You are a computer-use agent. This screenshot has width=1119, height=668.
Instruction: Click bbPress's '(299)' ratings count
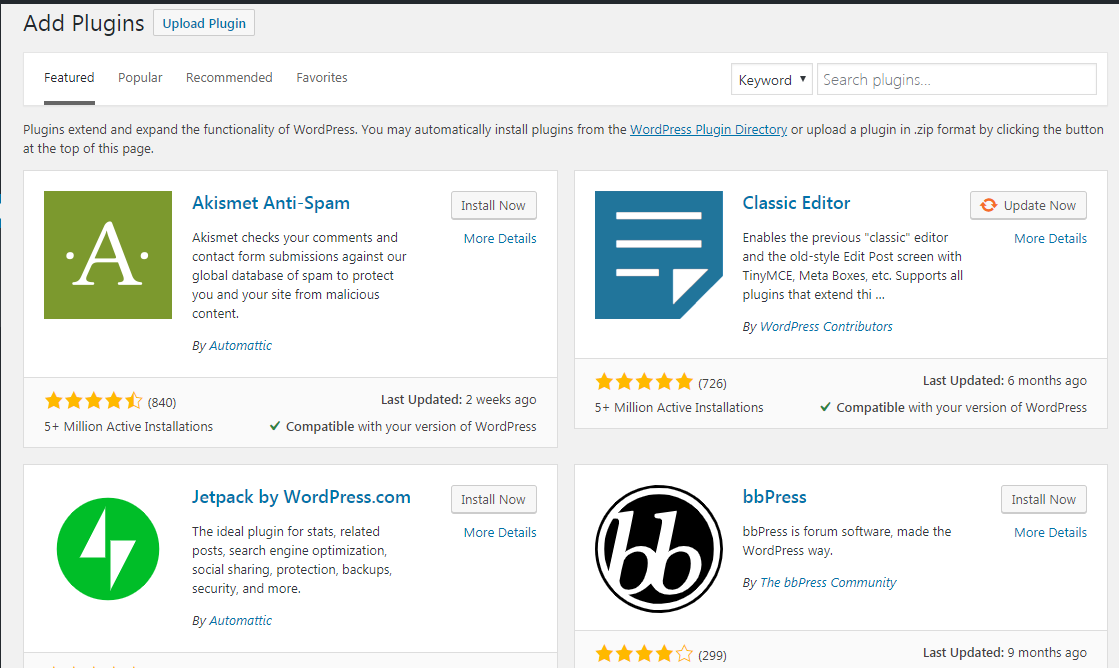coord(712,655)
